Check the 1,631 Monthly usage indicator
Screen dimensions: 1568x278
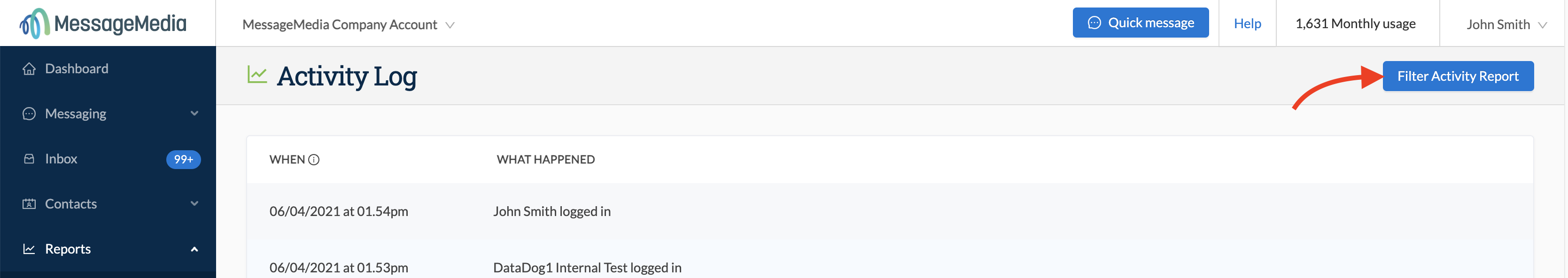pyautogui.click(x=1356, y=23)
